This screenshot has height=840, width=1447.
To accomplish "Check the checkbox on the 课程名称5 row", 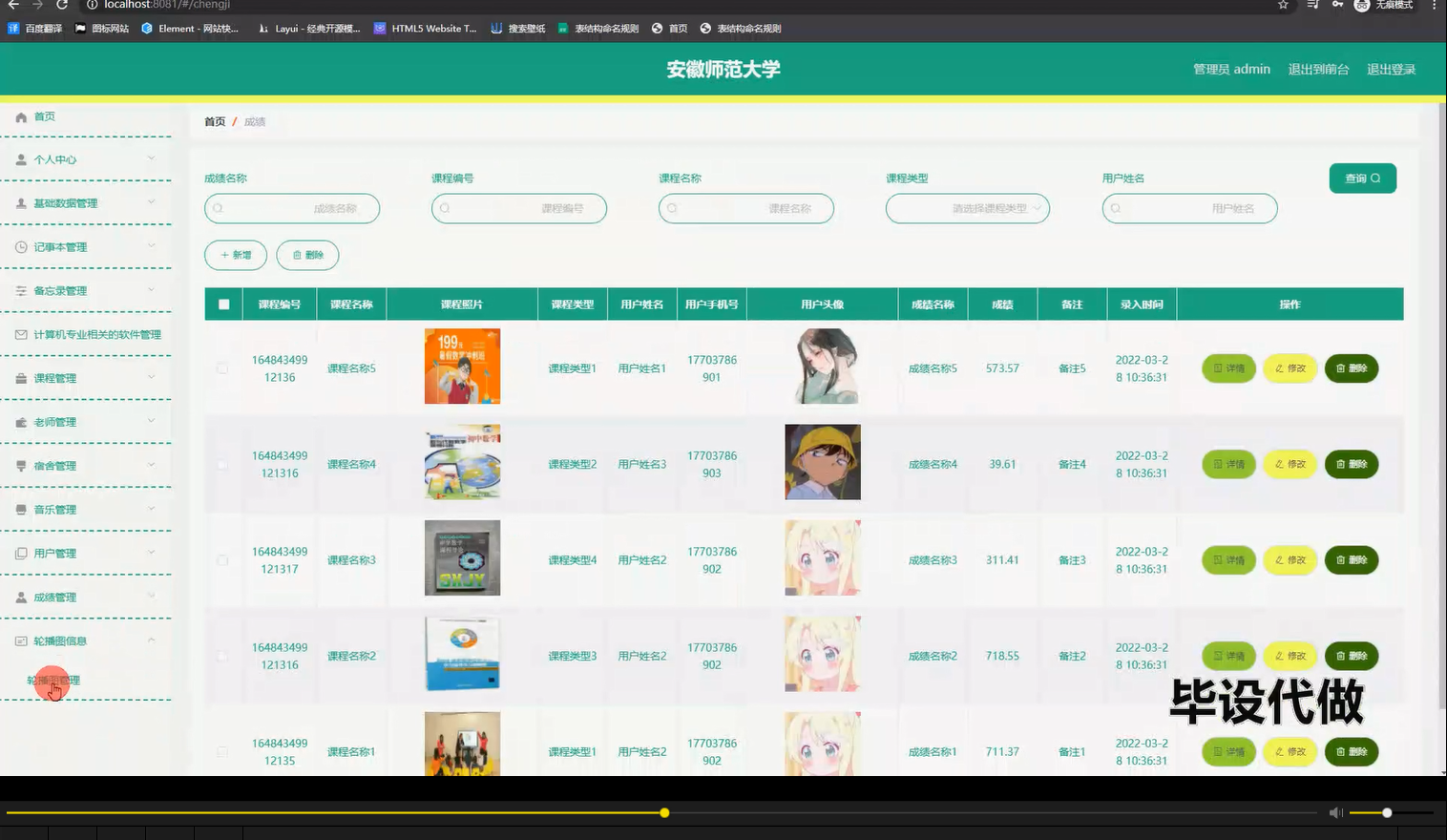I will (x=221, y=367).
